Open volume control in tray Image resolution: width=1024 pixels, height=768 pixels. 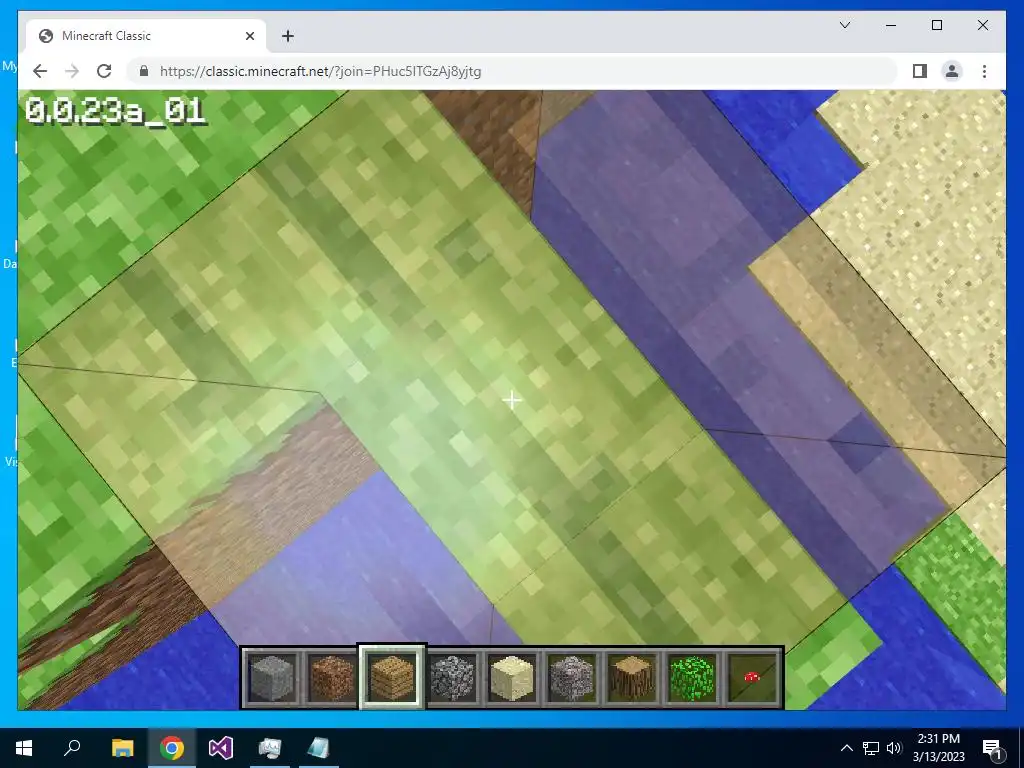[894, 748]
